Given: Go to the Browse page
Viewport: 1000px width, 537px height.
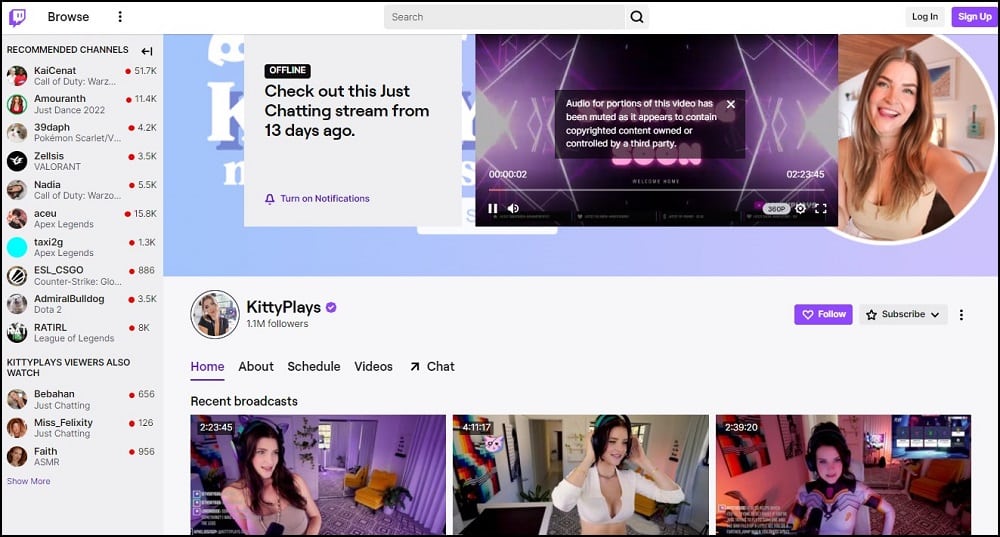Looking at the screenshot, I should 68,17.
